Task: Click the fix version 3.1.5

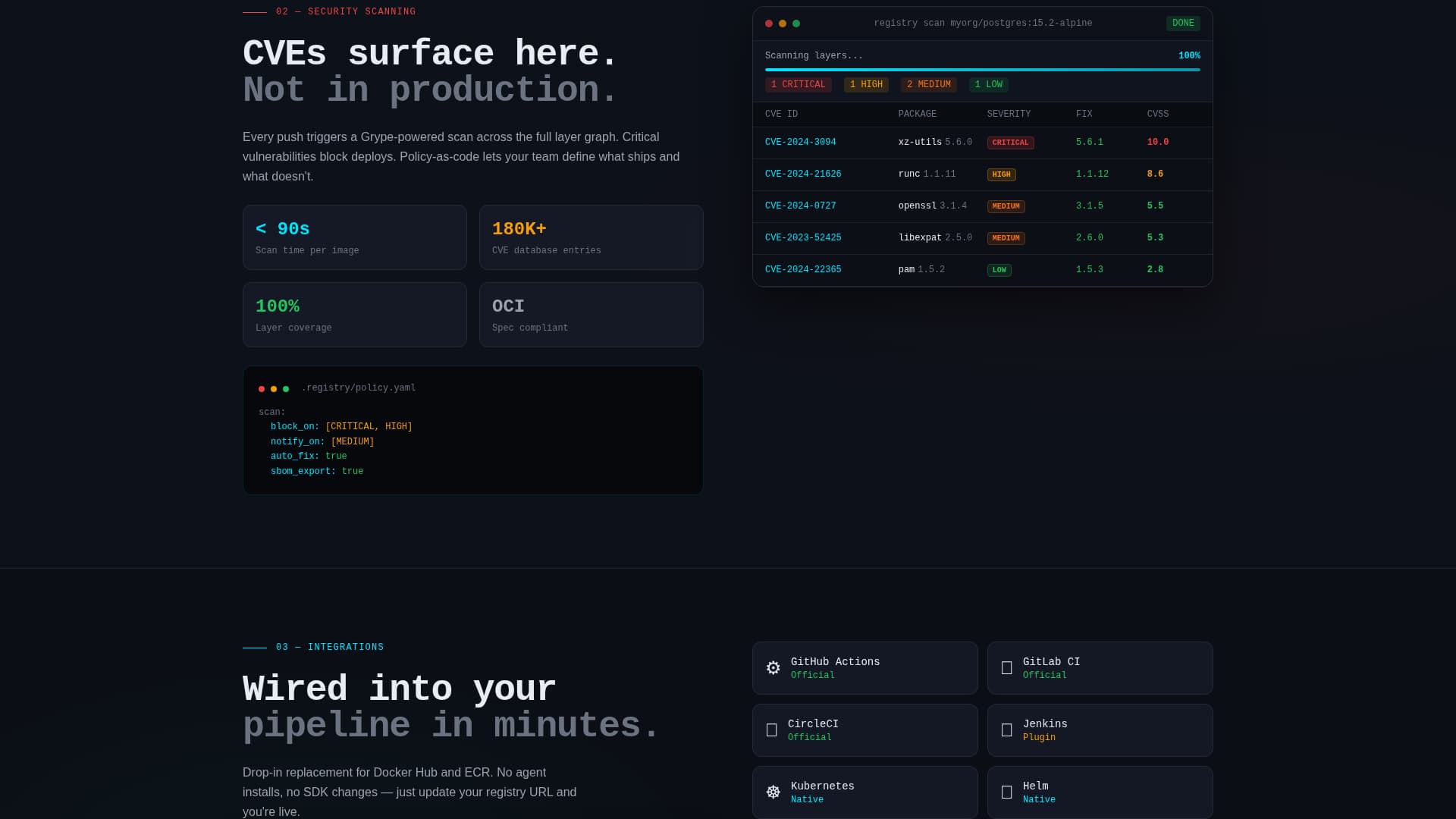Action: [1089, 206]
